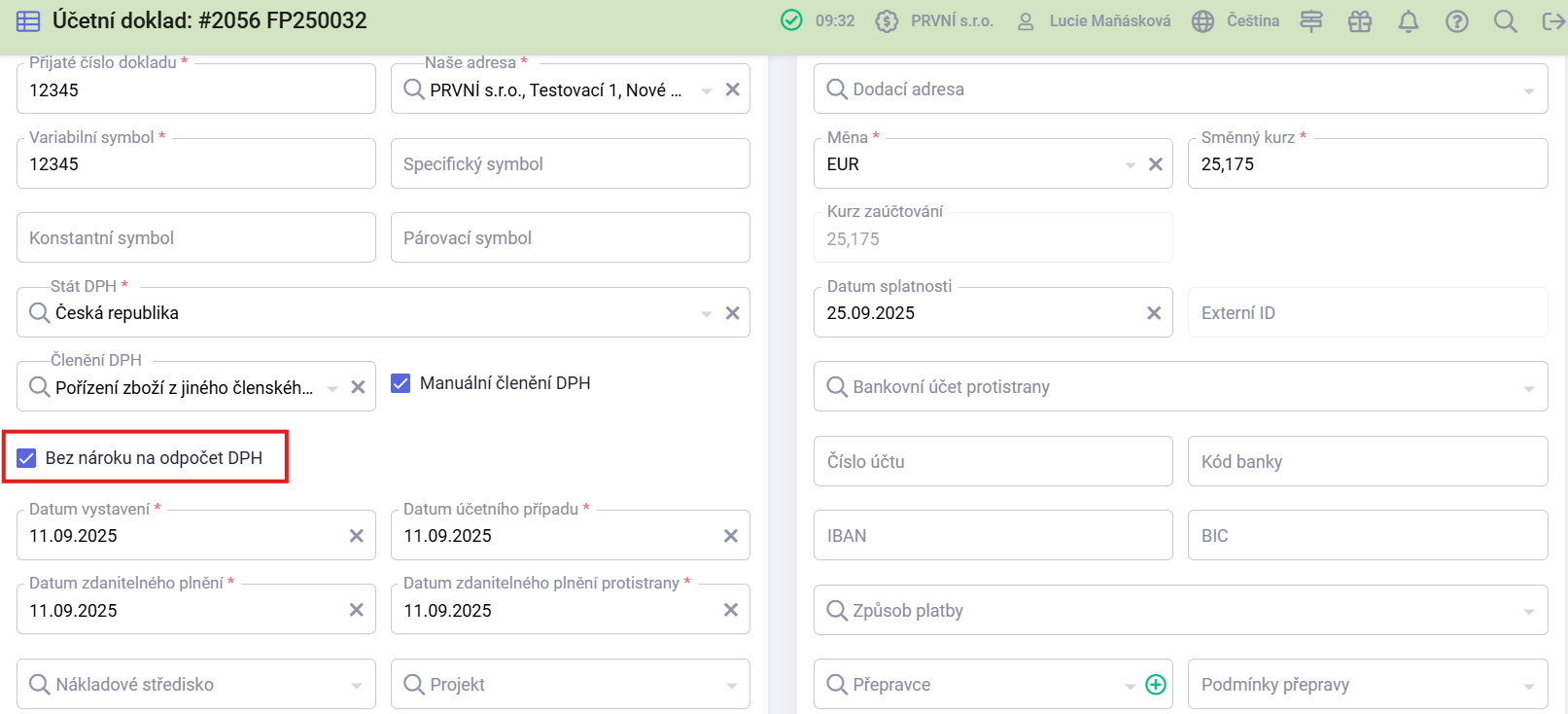Open the Způsob platby dropdown
The width and height of the screenshot is (1568, 714).
click(x=1528, y=612)
